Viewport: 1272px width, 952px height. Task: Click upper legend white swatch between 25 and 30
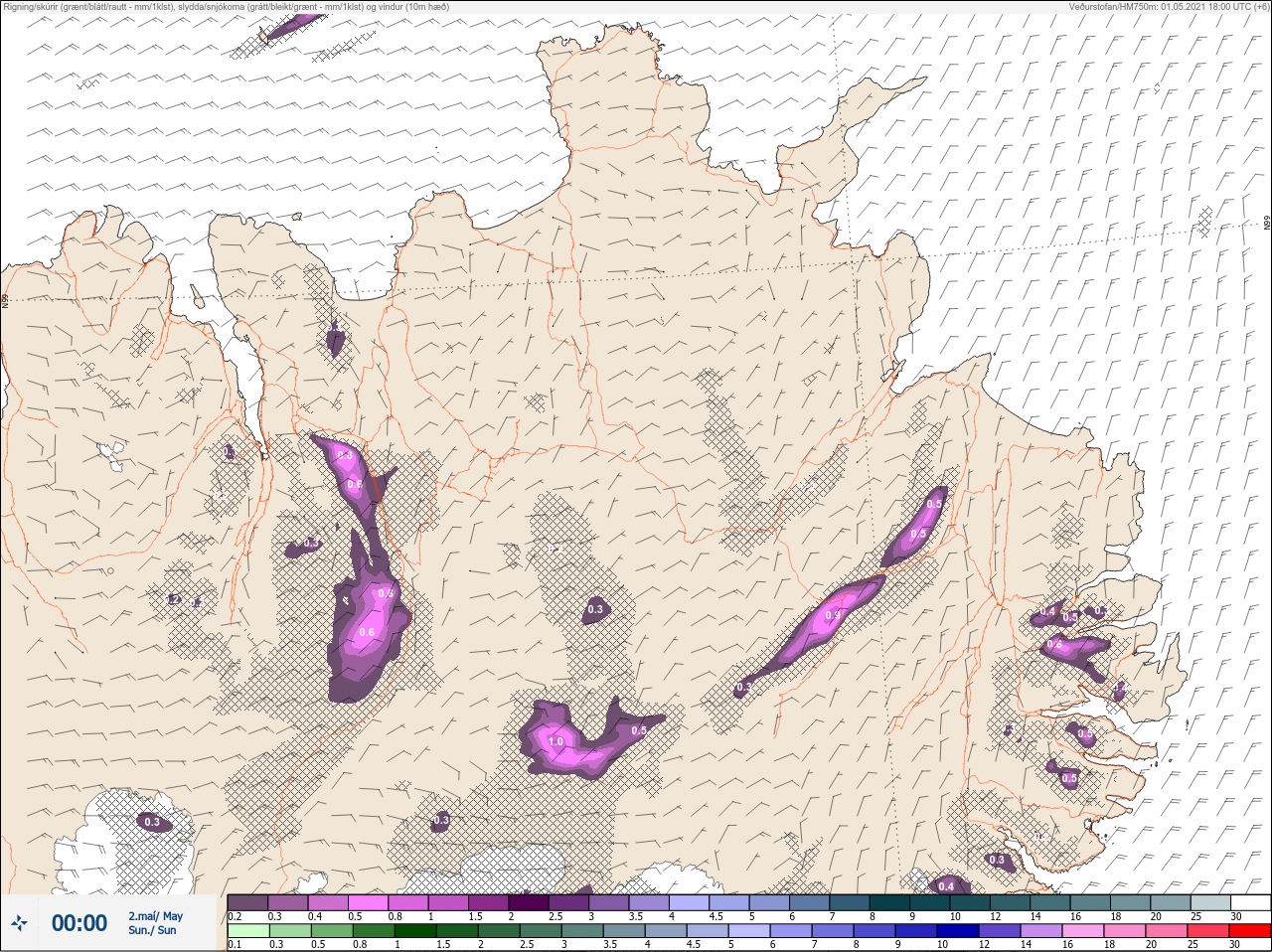coord(1210,902)
